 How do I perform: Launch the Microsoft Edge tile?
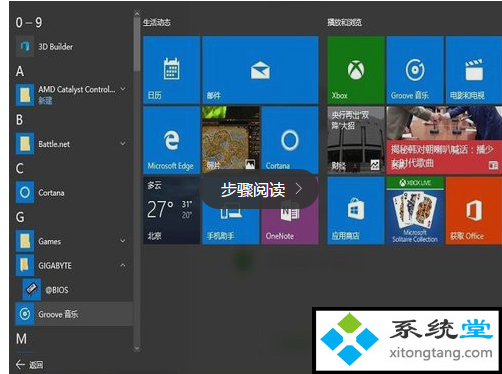click(171, 140)
